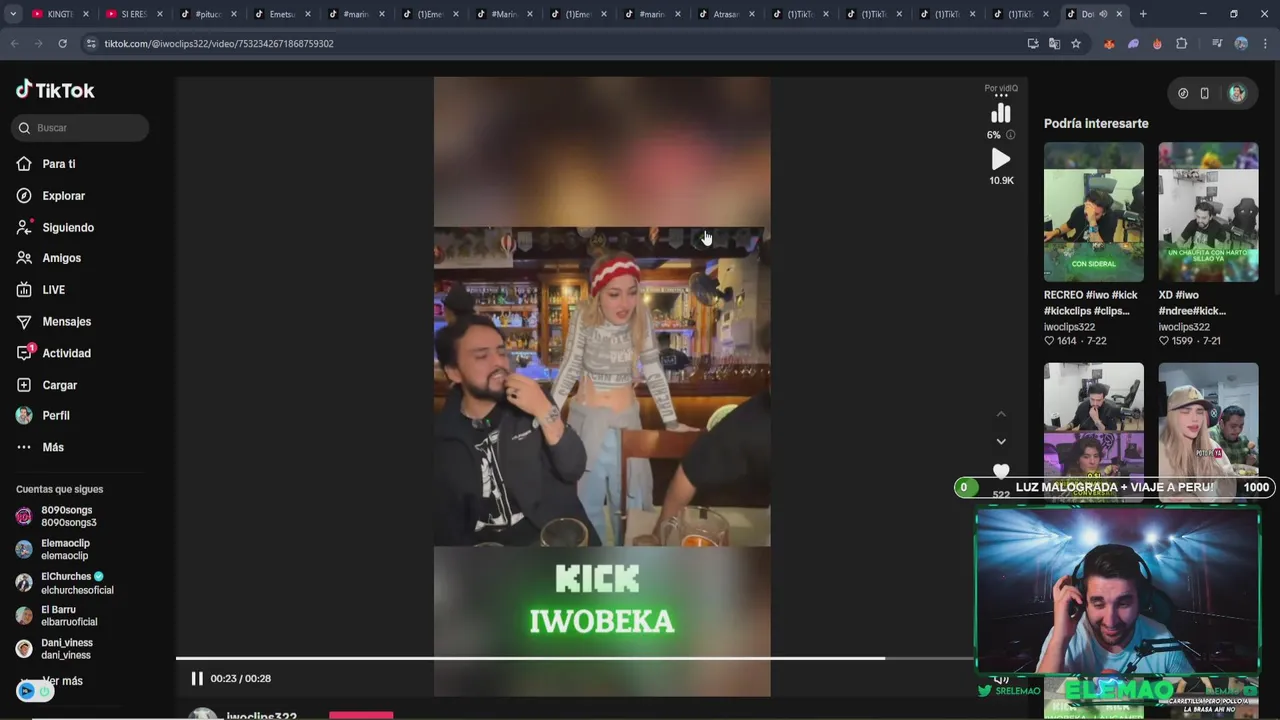1280x720 pixels.
Task: Open the profile avatar menu in the top right
Action: click(x=1237, y=93)
